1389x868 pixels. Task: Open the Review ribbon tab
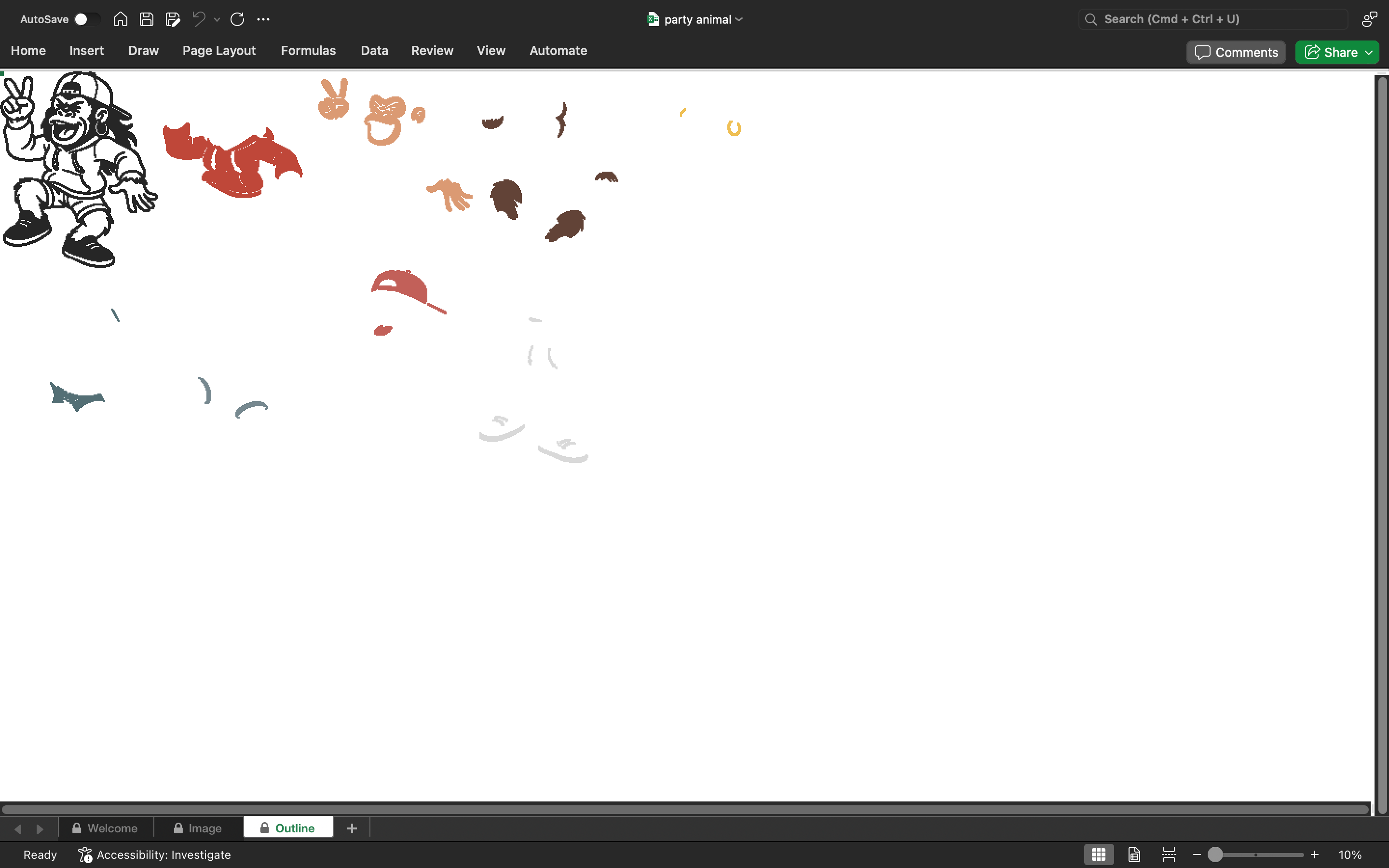click(x=432, y=51)
